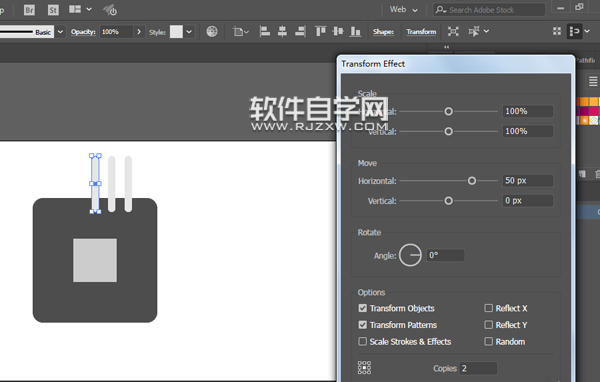Click the vertical align bottom icon
This screenshot has height=382, width=600.
[x=356, y=31]
